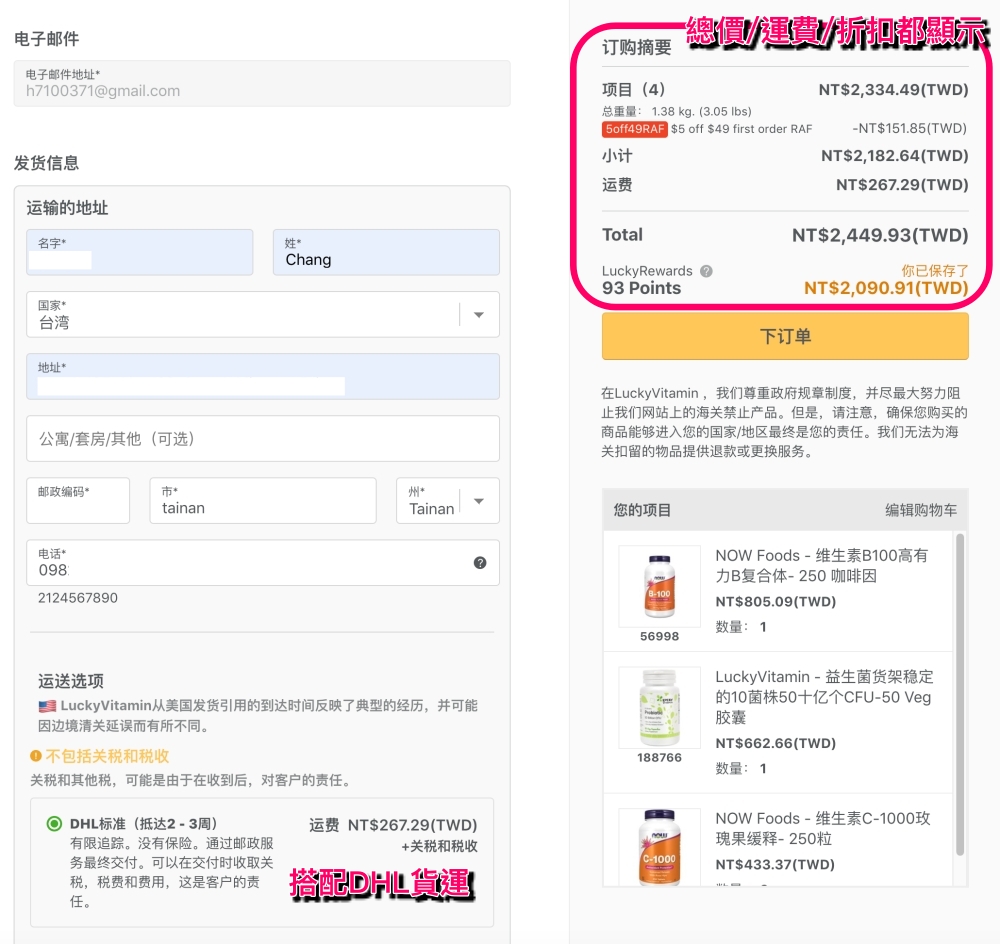
Task: Click the product number 188766 label
Action: click(x=659, y=757)
